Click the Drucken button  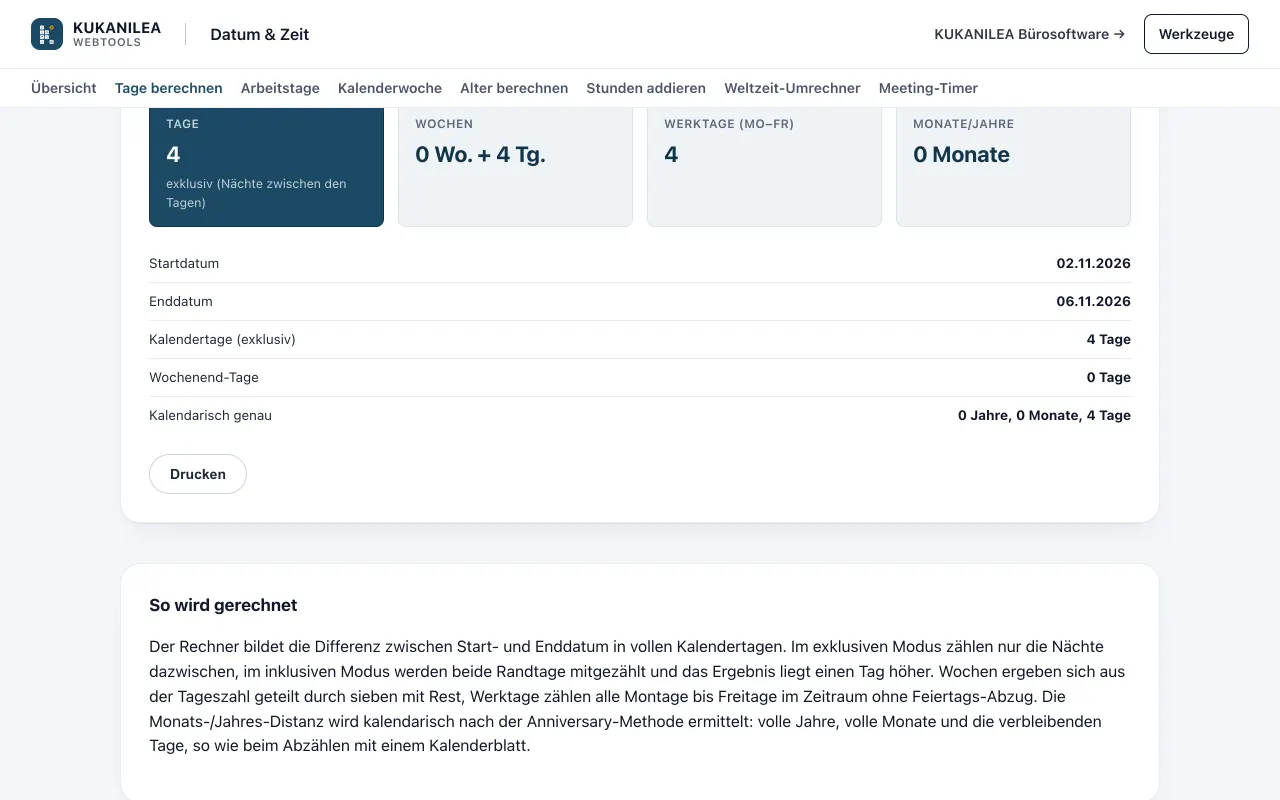198,474
